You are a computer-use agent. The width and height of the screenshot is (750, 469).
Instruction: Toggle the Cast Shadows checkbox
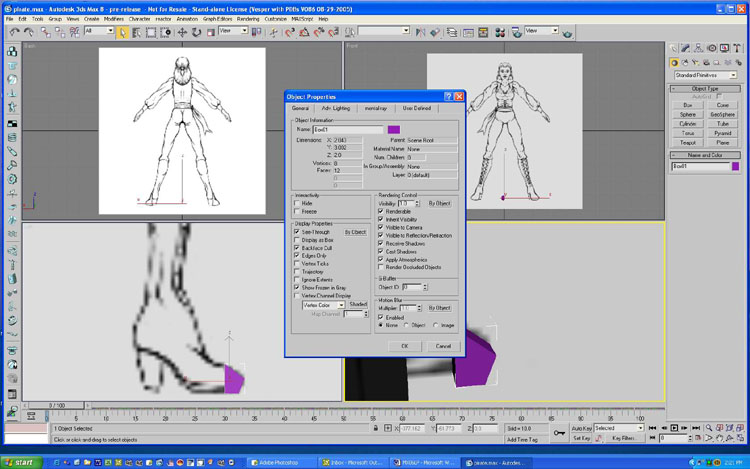(x=381, y=251)
